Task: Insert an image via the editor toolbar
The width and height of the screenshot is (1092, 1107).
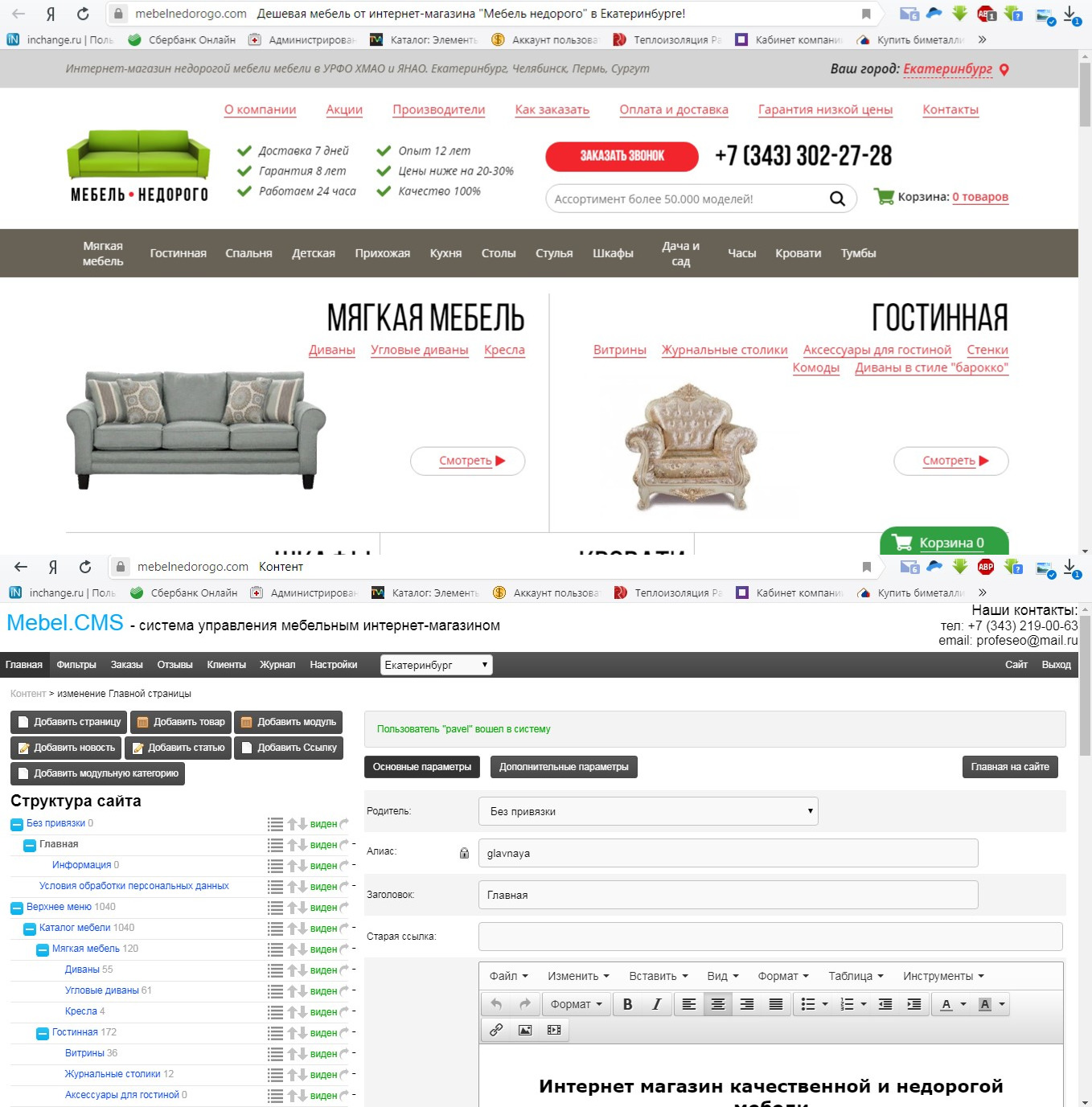Action: pos(525,1030)
